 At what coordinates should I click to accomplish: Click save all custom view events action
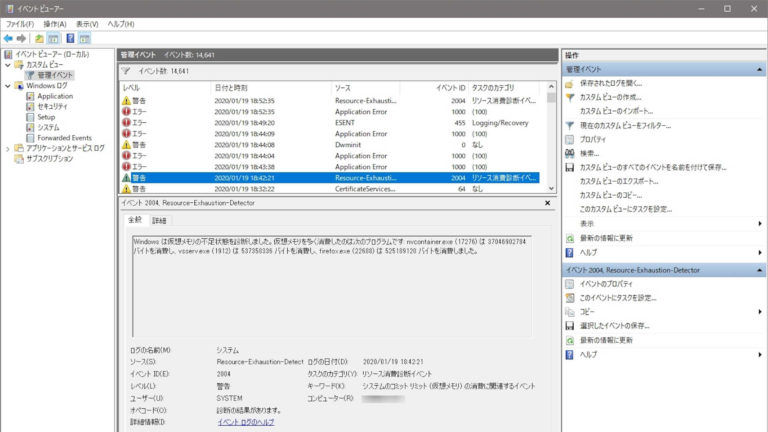[x=653, y=168]
